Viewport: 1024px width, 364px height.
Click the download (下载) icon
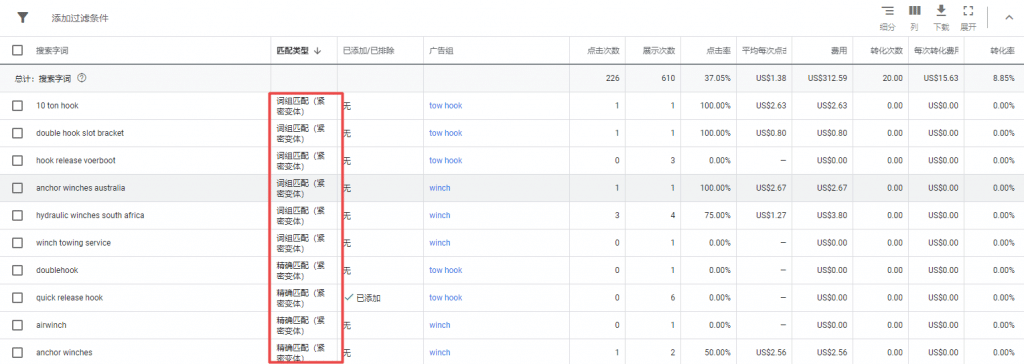pyautogui.click(x=940, y=10)
